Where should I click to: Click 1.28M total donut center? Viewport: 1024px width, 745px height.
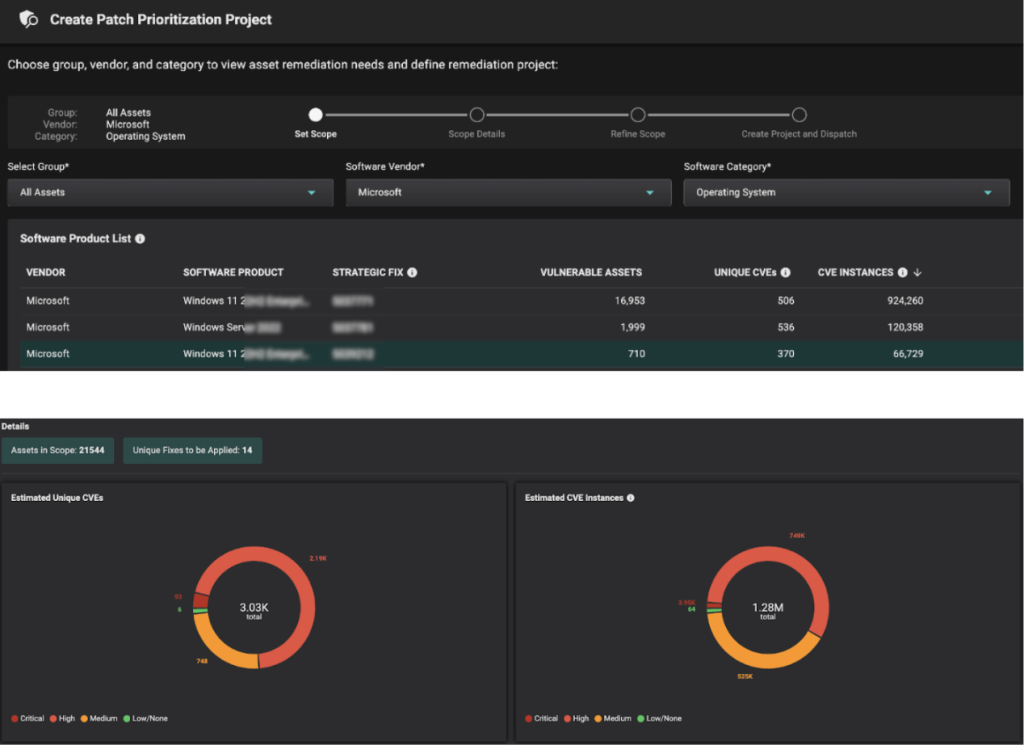768,610
